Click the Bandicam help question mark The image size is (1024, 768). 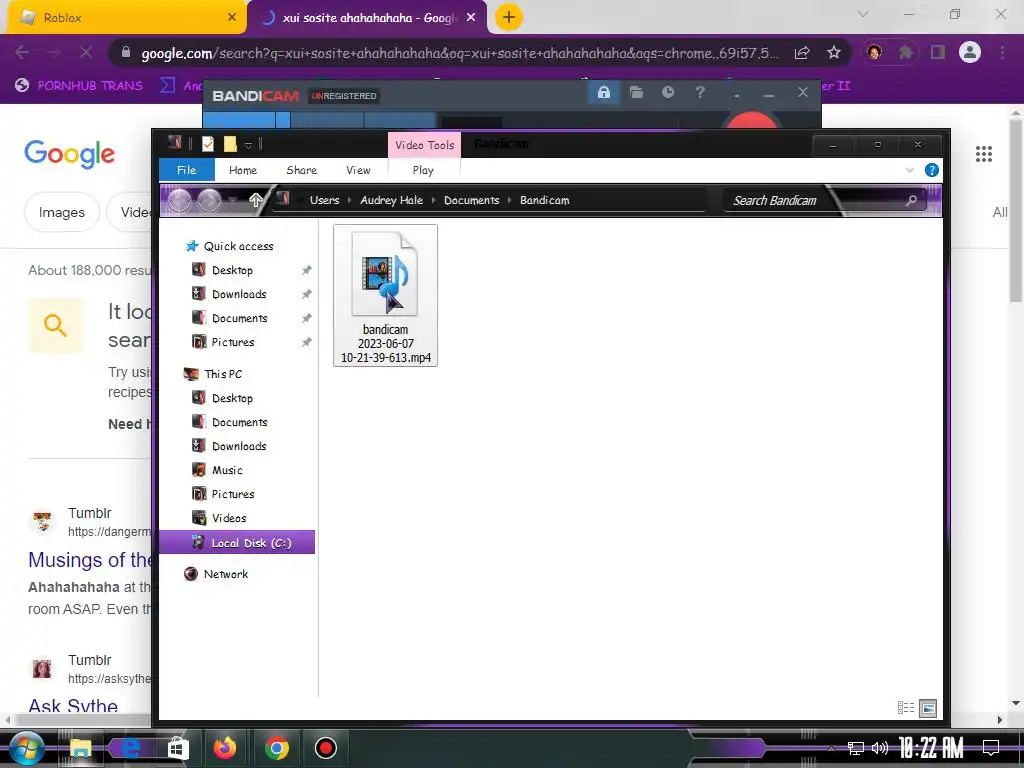[700, 93]
